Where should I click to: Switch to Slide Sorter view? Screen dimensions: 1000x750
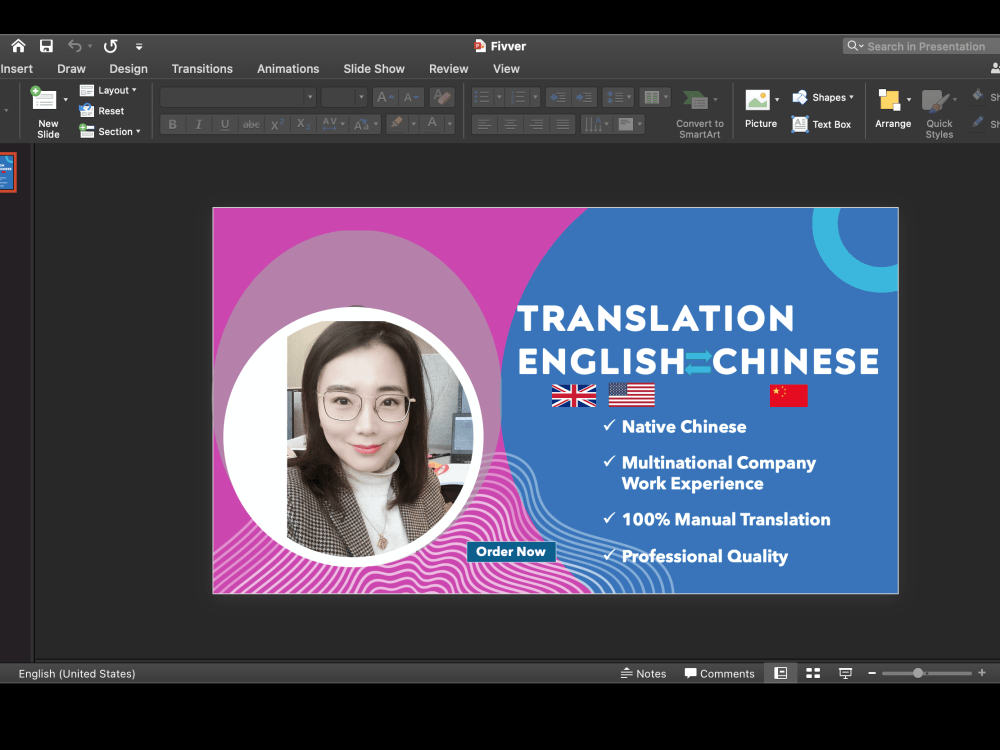pyautogui.click(x=813, y=673)
